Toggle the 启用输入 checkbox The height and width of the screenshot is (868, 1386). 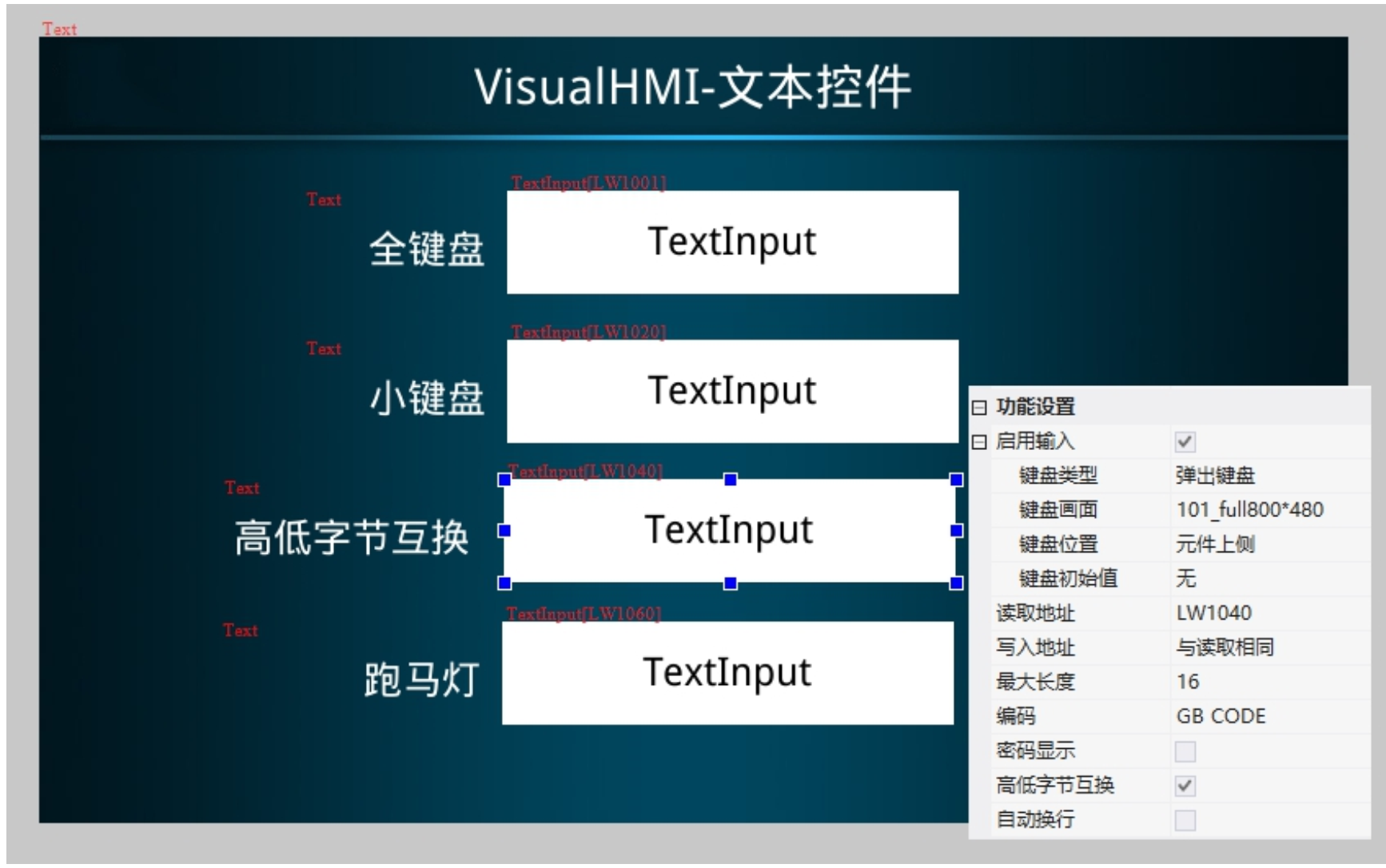[x=1185, y=442]
